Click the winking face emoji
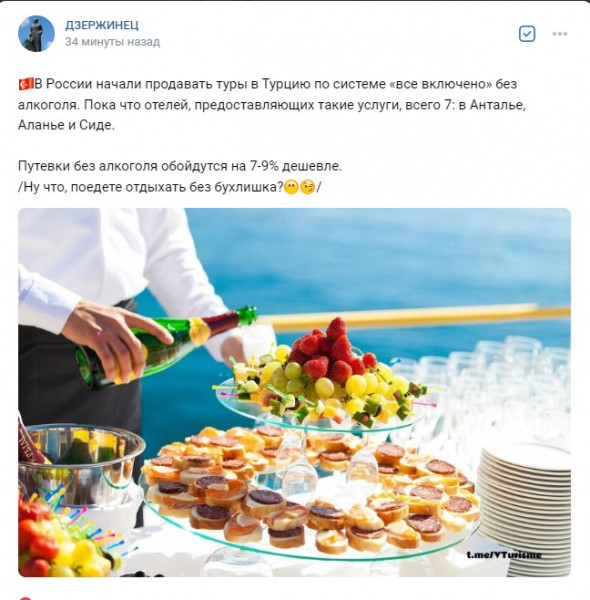This screenshot has height=600, width=590. (308, 187)
